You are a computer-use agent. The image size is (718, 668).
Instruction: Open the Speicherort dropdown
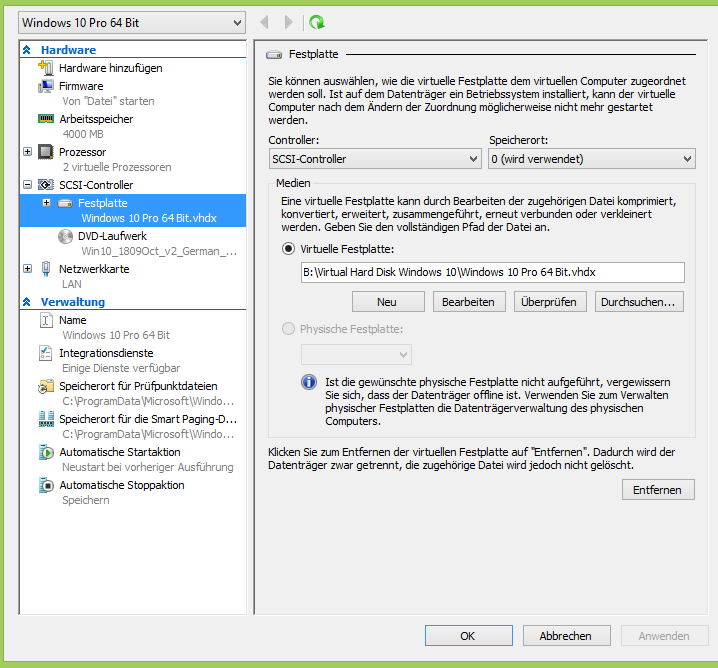point(592,159)
